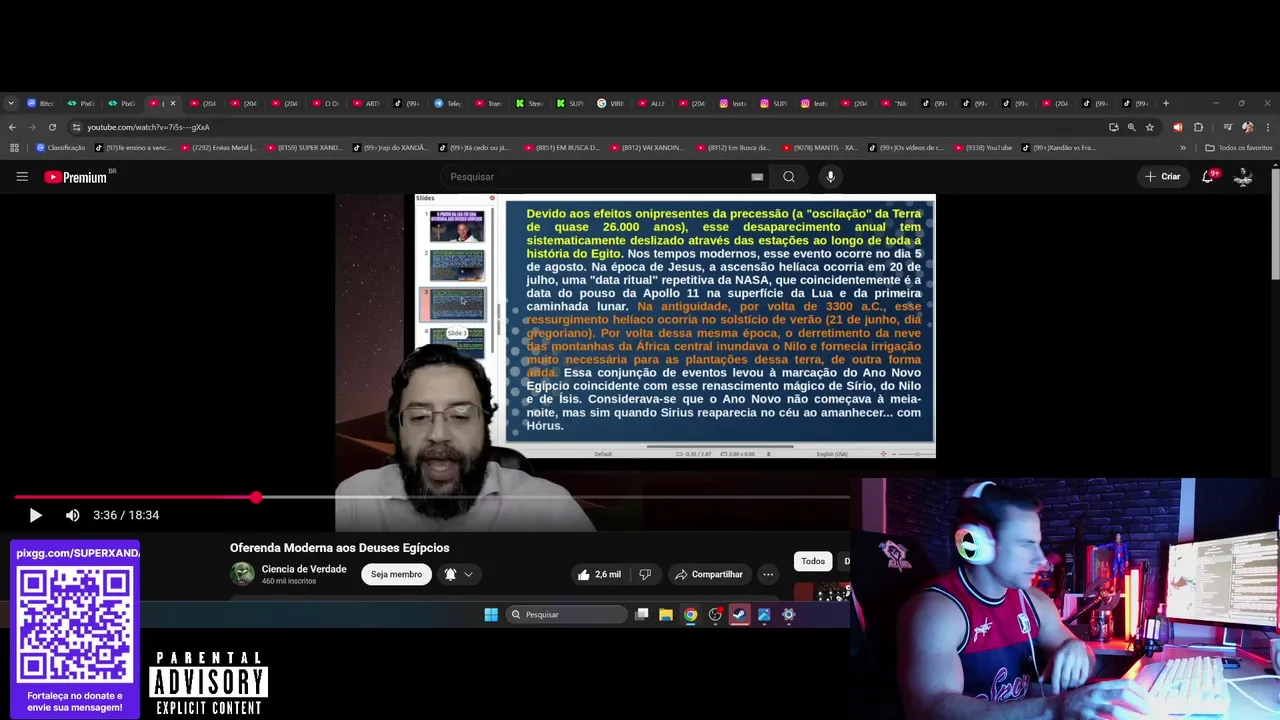Select the Todos filter chip
Viewport: 1280px width, 720px height.
[813, 561]
